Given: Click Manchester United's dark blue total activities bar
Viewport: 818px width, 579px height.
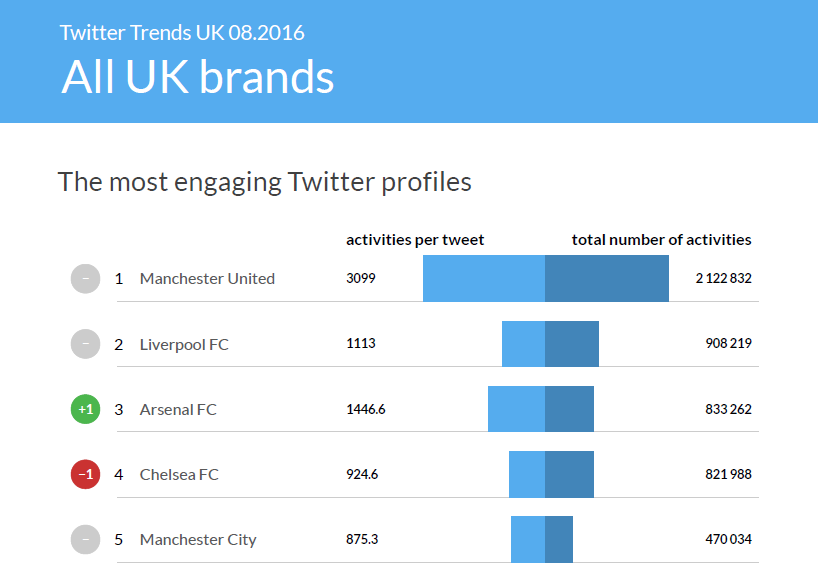Looking at the screenshot, I should tap(607, 278).
